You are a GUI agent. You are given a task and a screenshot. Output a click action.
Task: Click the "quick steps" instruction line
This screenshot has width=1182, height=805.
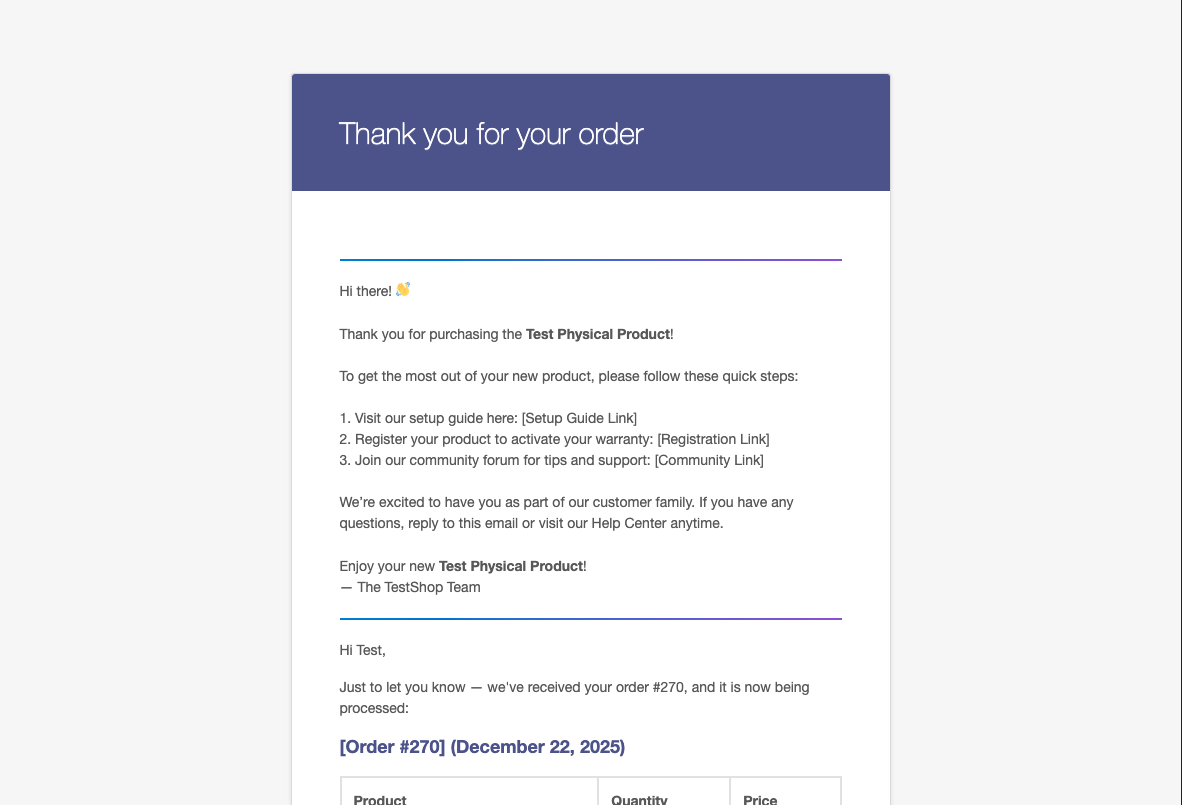pyautogui.click(x=568, y=377)
